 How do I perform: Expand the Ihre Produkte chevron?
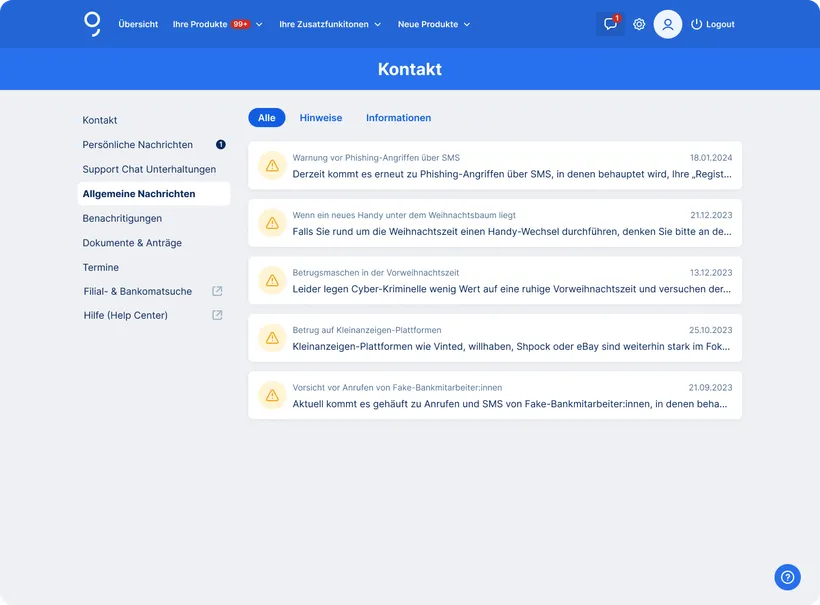click(x=259, y=25)
